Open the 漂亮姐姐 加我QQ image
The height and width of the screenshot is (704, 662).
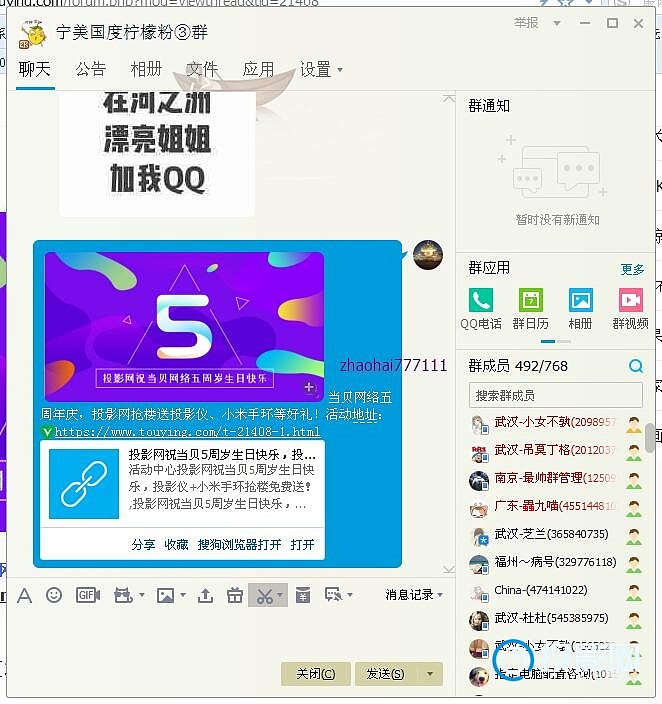pos(157,154)
